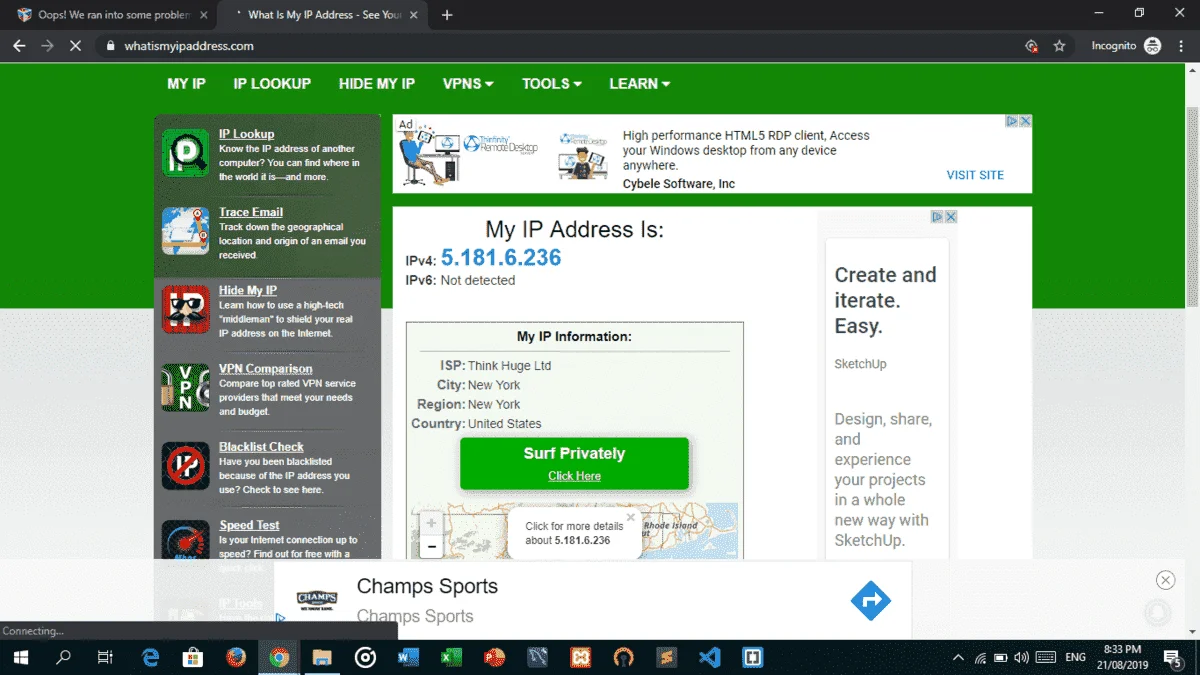Open Microsoft Store from the taskbar
Screen dimensions: 1200x675
tap(194, 657)
